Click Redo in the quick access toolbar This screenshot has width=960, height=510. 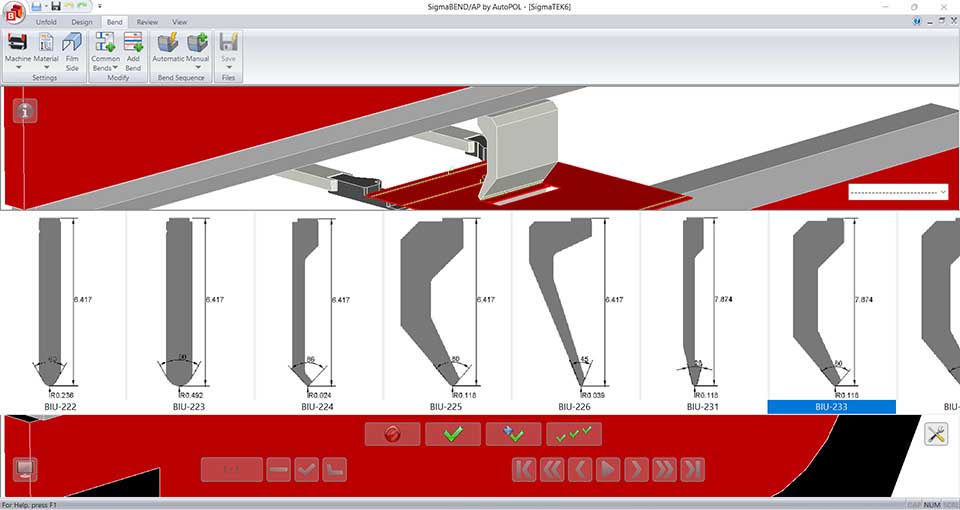[x=83, y=6]
